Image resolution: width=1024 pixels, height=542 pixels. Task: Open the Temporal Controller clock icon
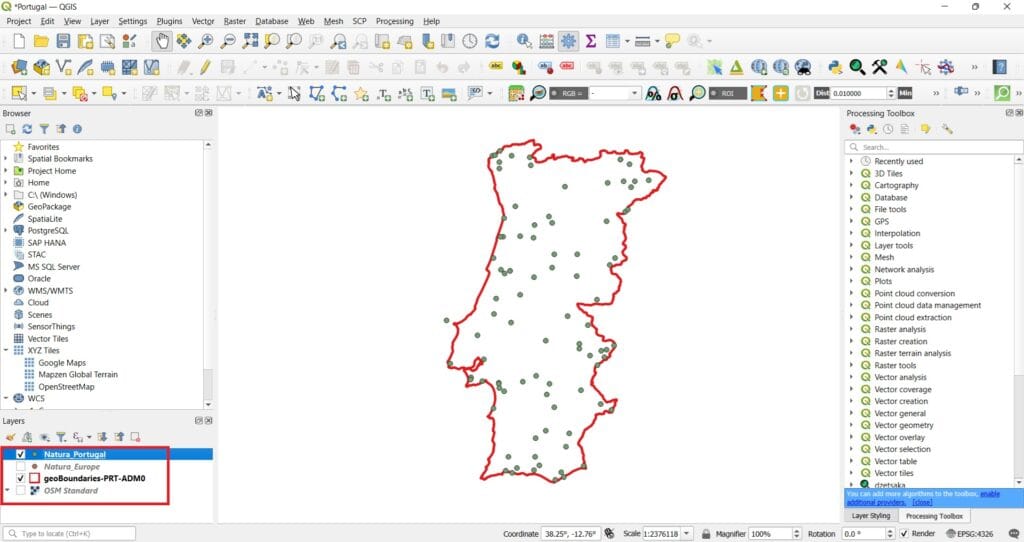click(470, 42)
